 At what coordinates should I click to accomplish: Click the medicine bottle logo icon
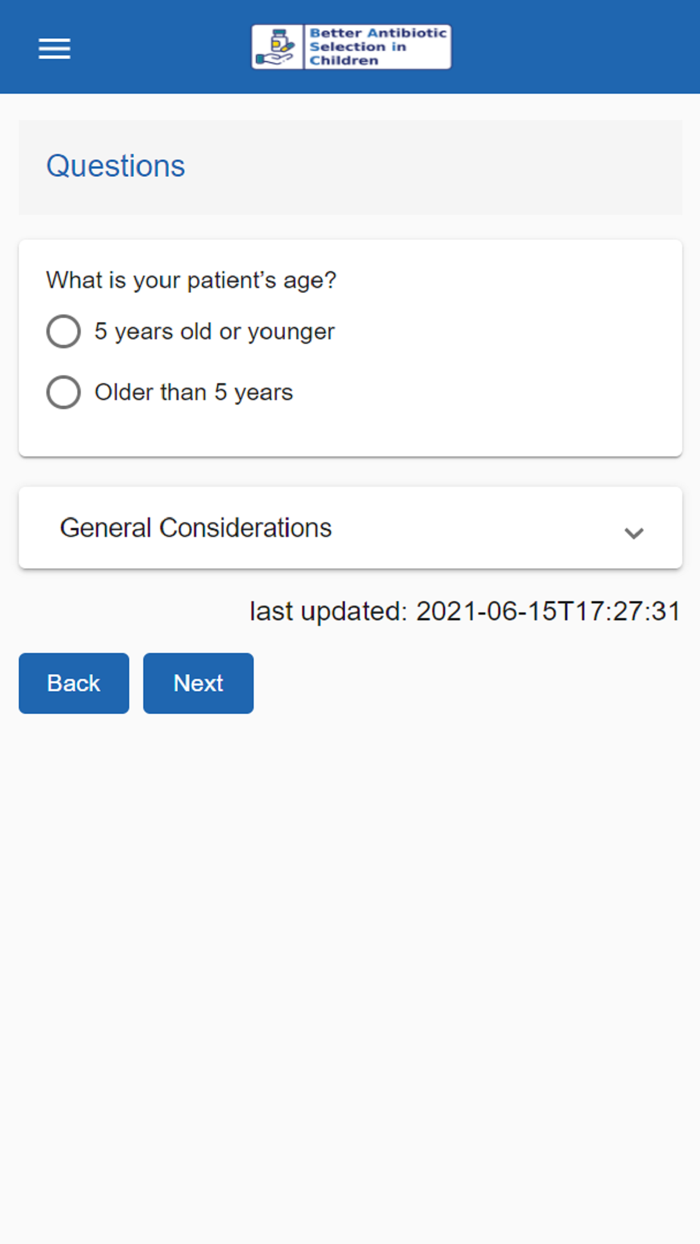(277, 47)
